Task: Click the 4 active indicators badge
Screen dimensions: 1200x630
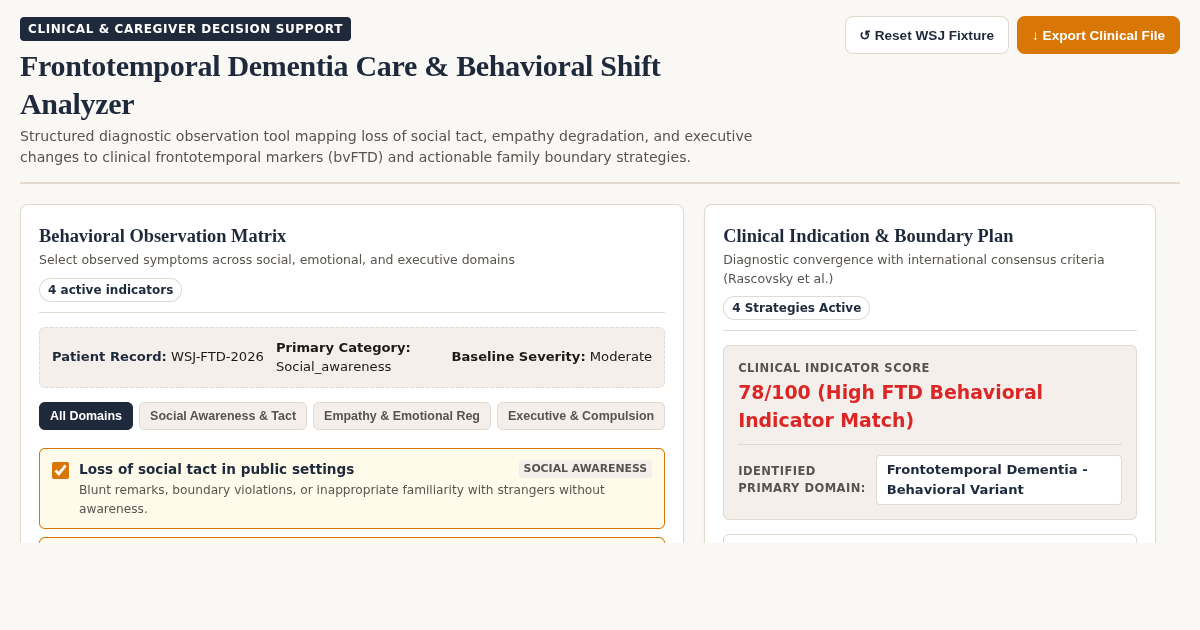Action: [110, 290]
